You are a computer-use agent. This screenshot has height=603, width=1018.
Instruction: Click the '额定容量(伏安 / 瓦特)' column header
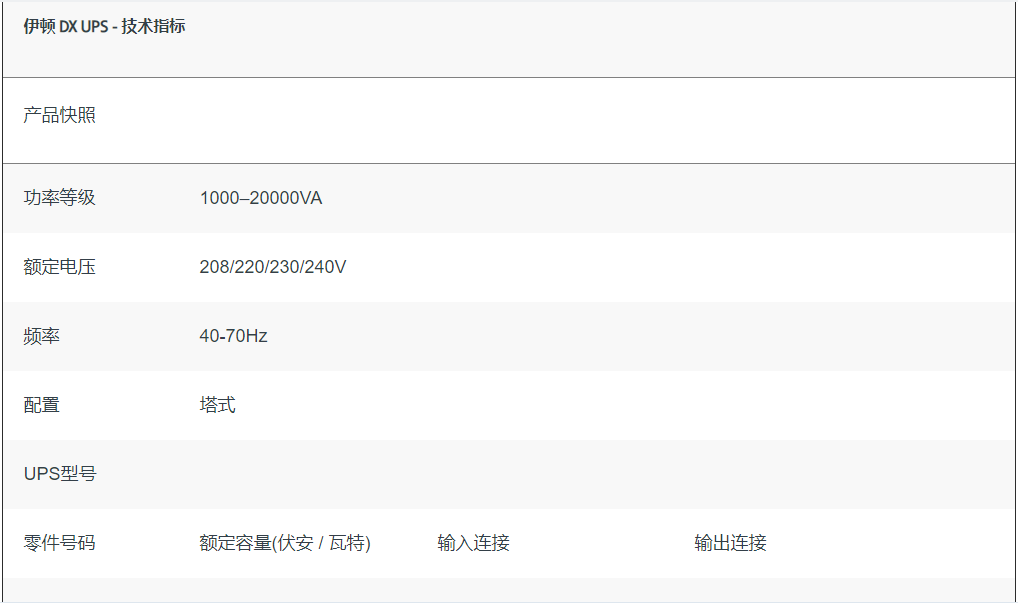[x=285, y=543]
